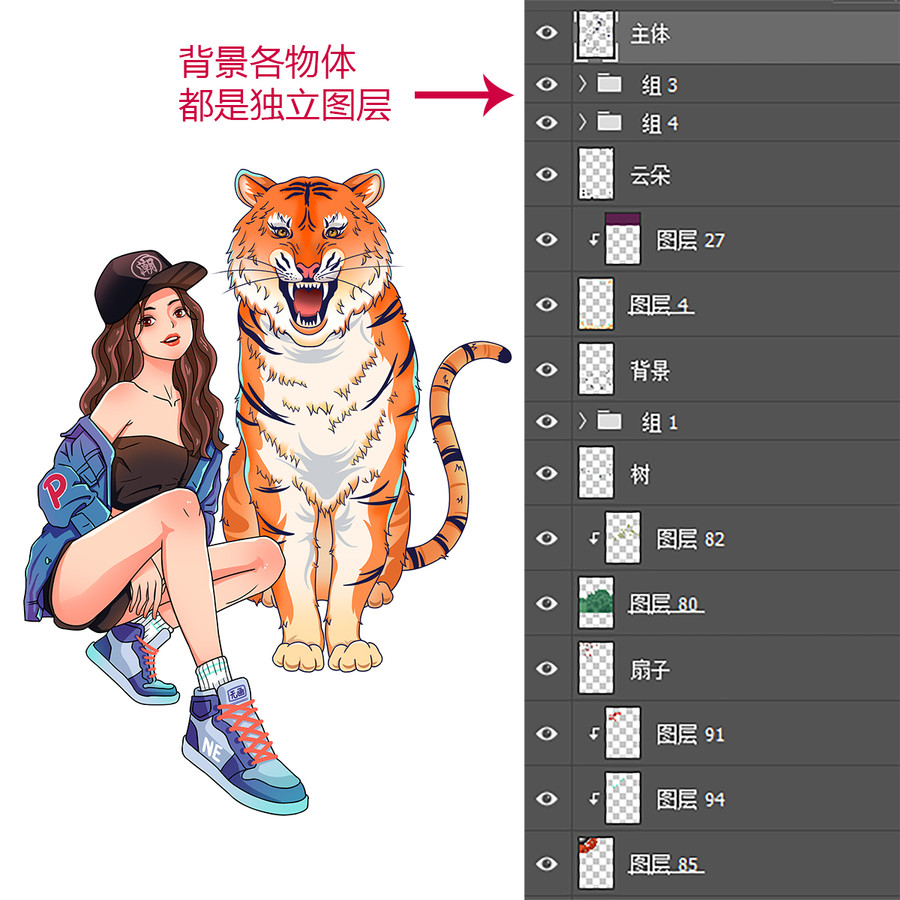Image resolution: width=900 pixels, height=900 pixels.
Task: Select the 云朵 layer thumbnail
Action: click(x=596, y=174)
